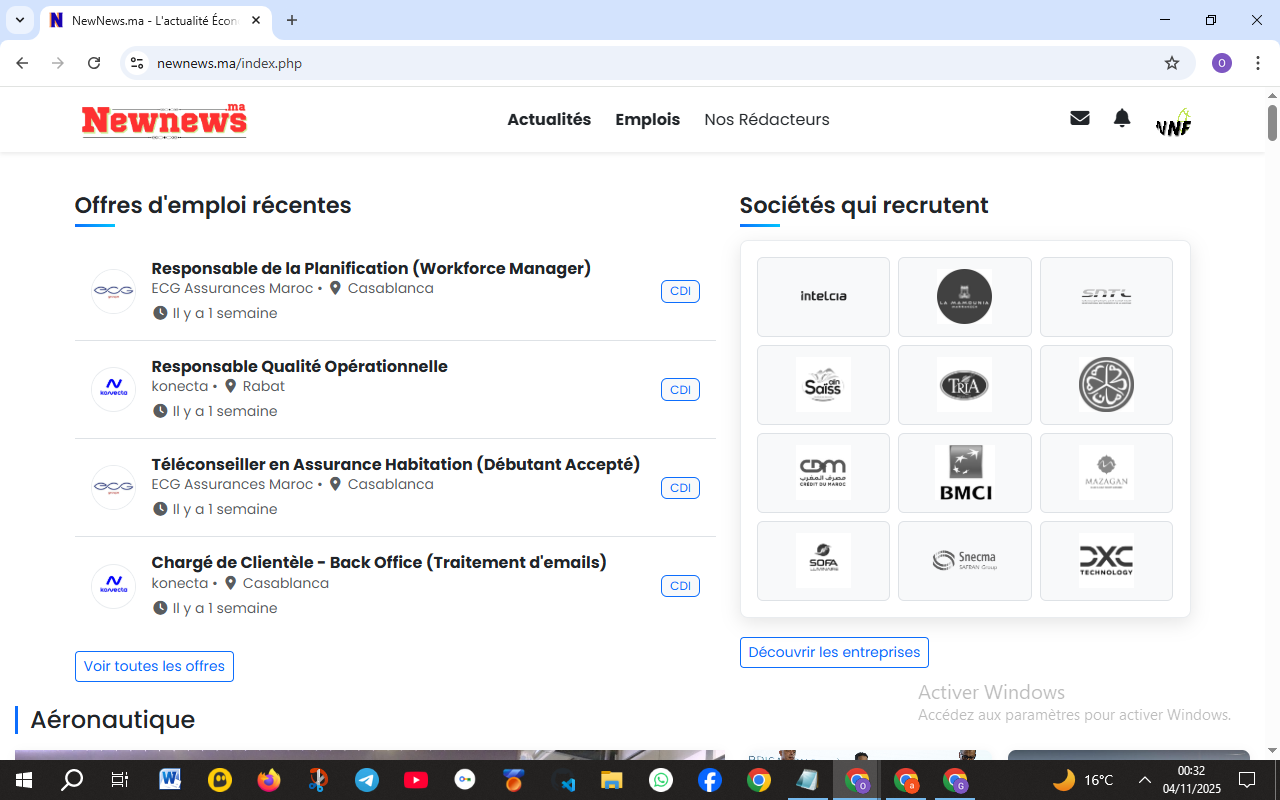1280x800 pixels.
Task: Expand the tab search dropdown arrow
Action: (x=19, y=20)
